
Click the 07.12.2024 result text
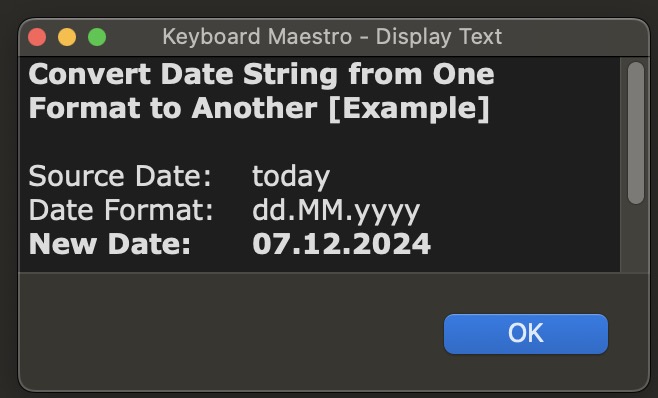[342, 244]
